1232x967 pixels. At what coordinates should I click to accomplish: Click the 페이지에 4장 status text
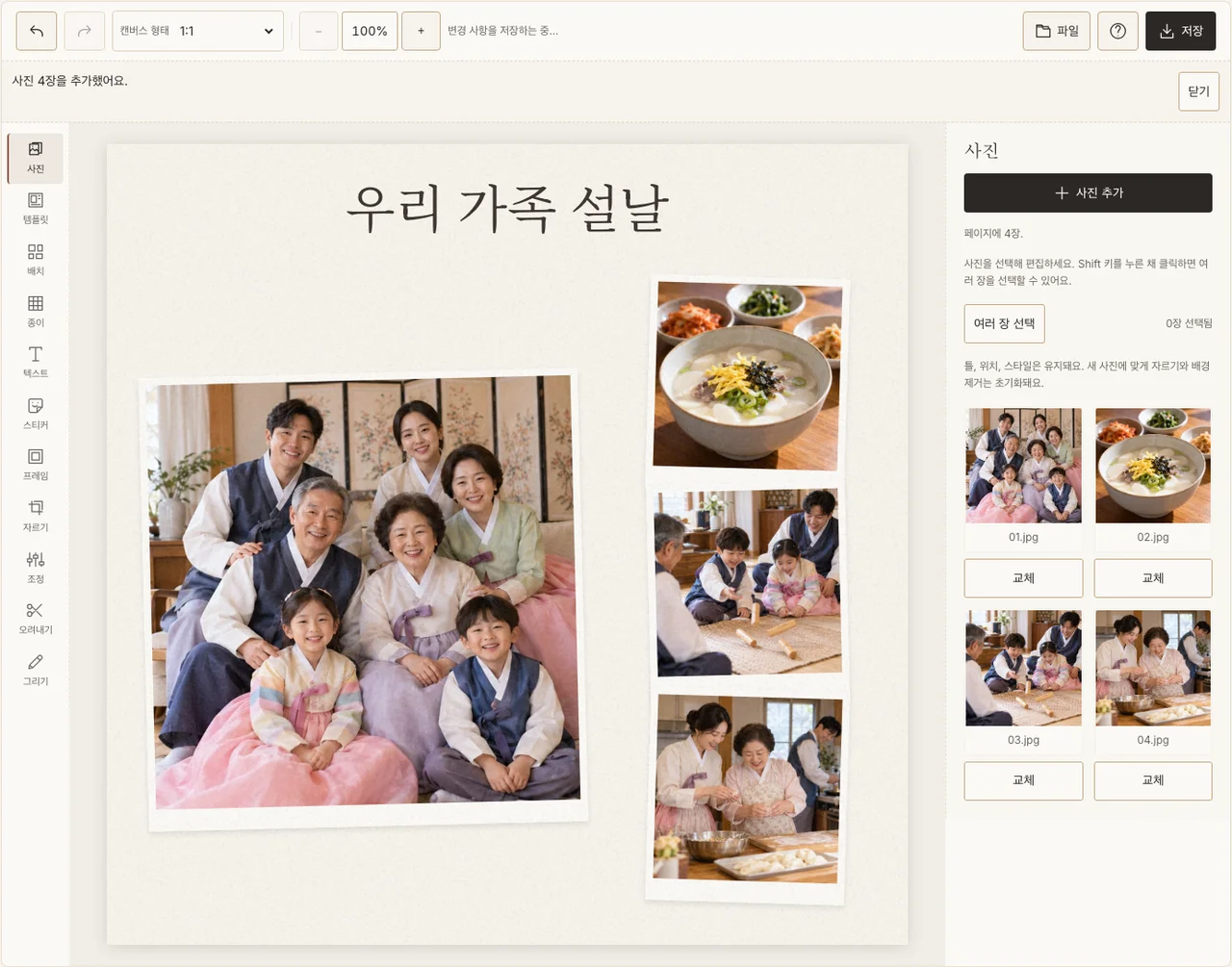point(993,233)
